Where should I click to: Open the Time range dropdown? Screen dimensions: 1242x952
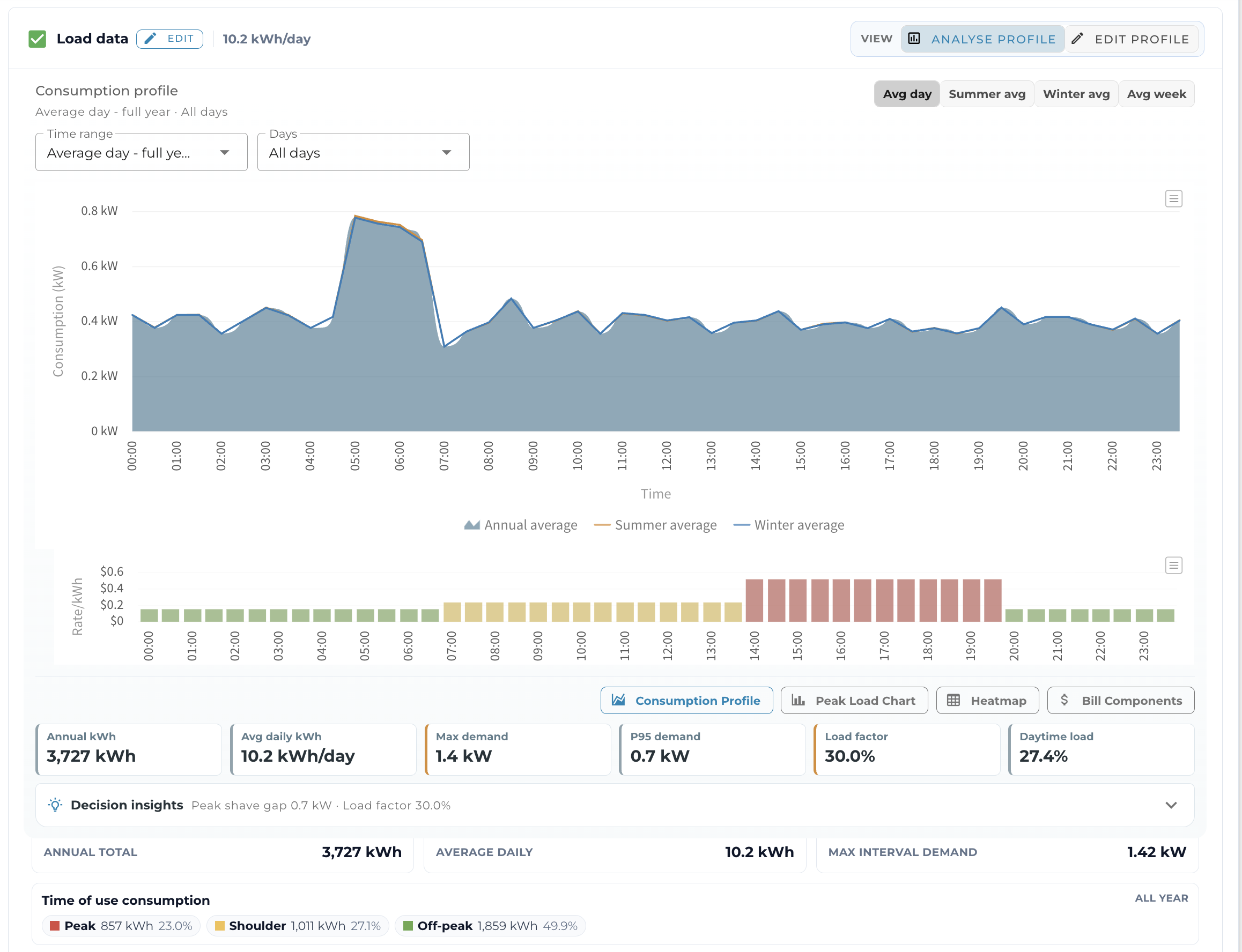(x=141, y=152)
